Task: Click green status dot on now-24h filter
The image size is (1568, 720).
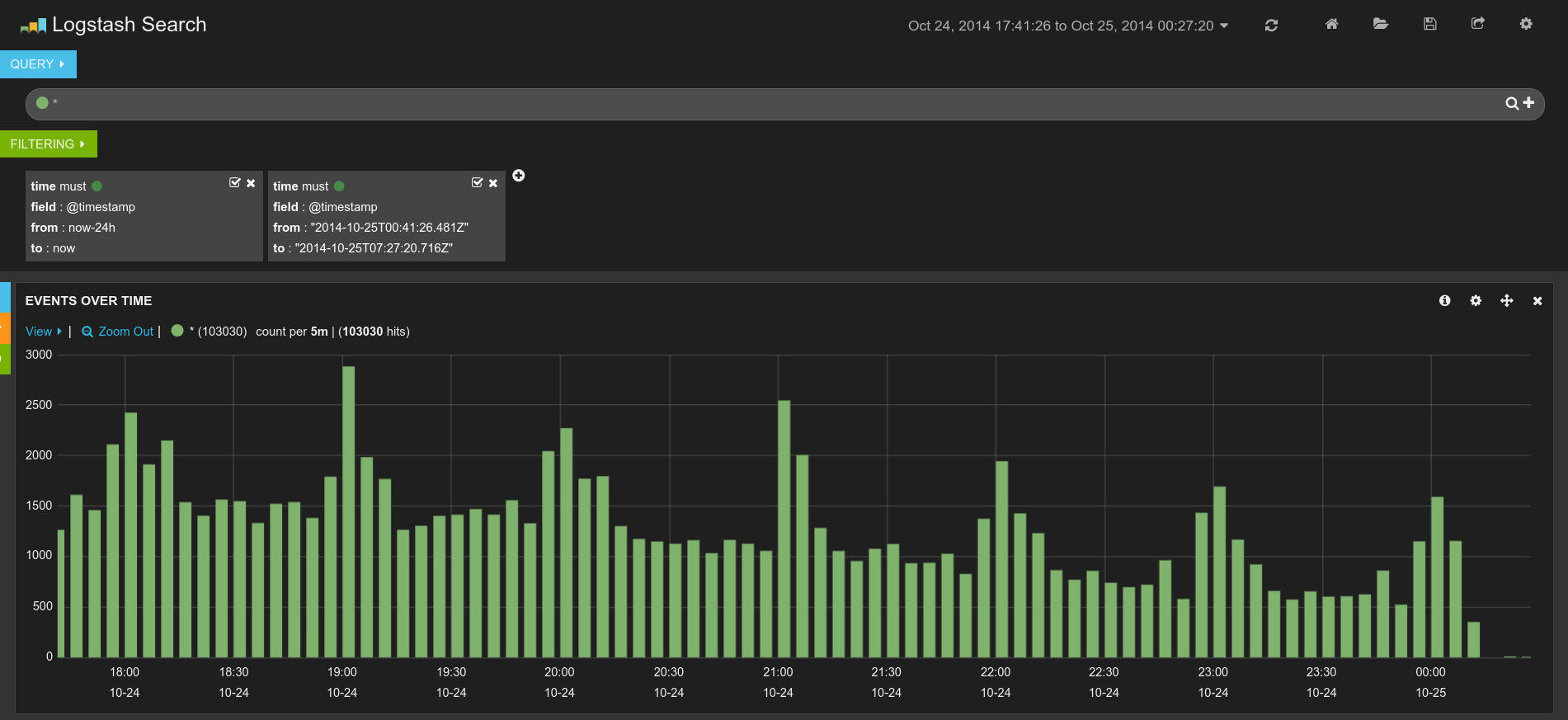Action: pos(97,186)
